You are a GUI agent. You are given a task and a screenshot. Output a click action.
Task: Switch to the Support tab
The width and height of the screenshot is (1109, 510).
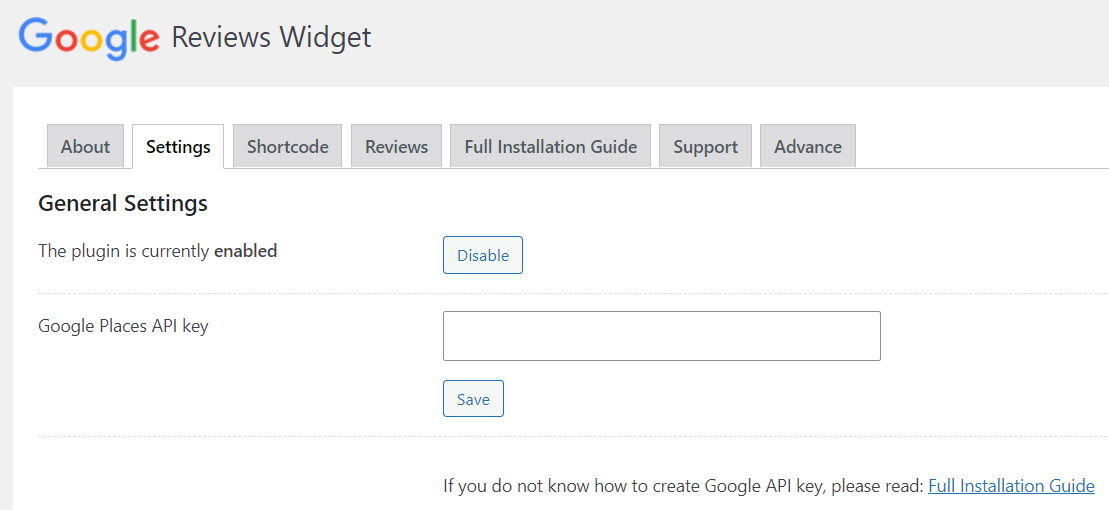705,147
